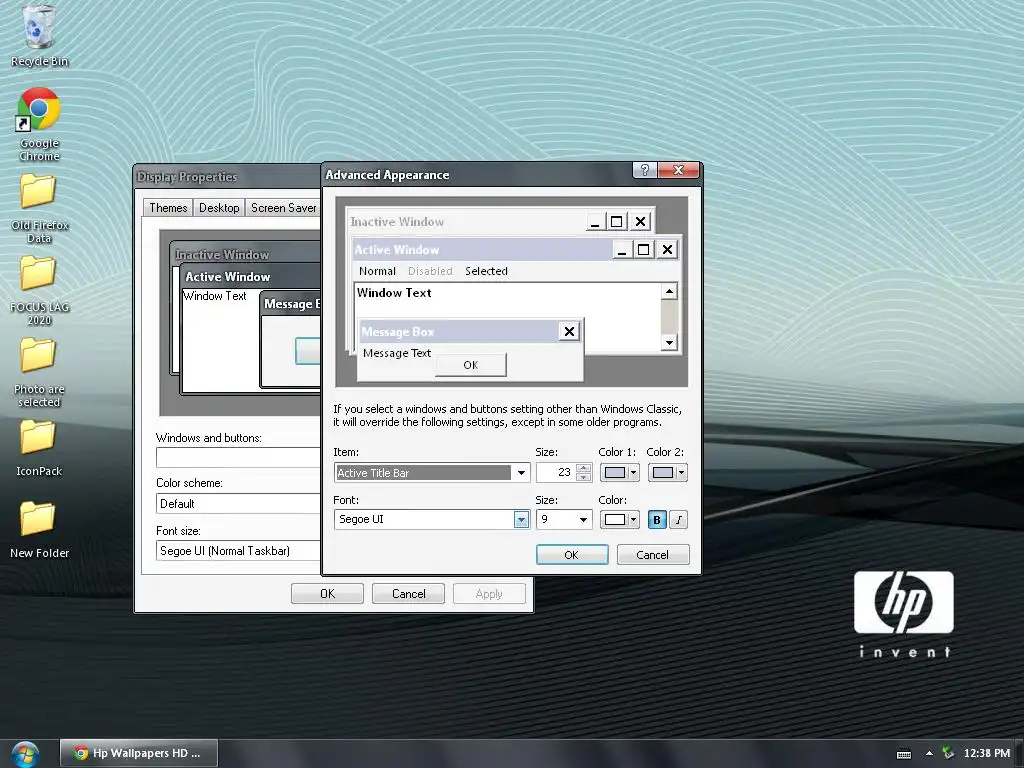The image size is (1024, 768).
Task: Open the font Color picker
Action: (619, 519)
